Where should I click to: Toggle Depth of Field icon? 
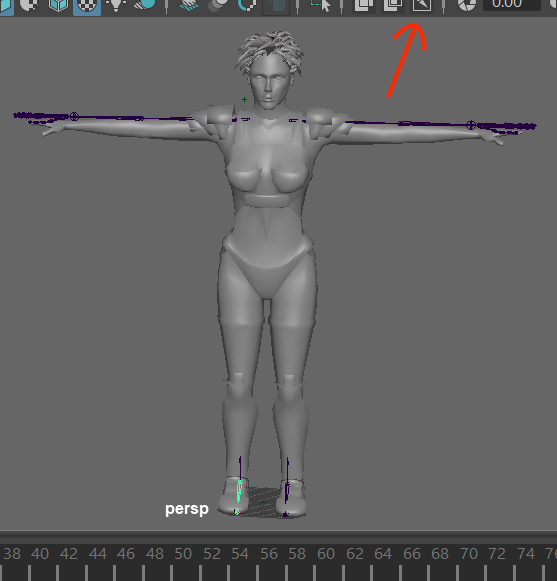(276, 6)
